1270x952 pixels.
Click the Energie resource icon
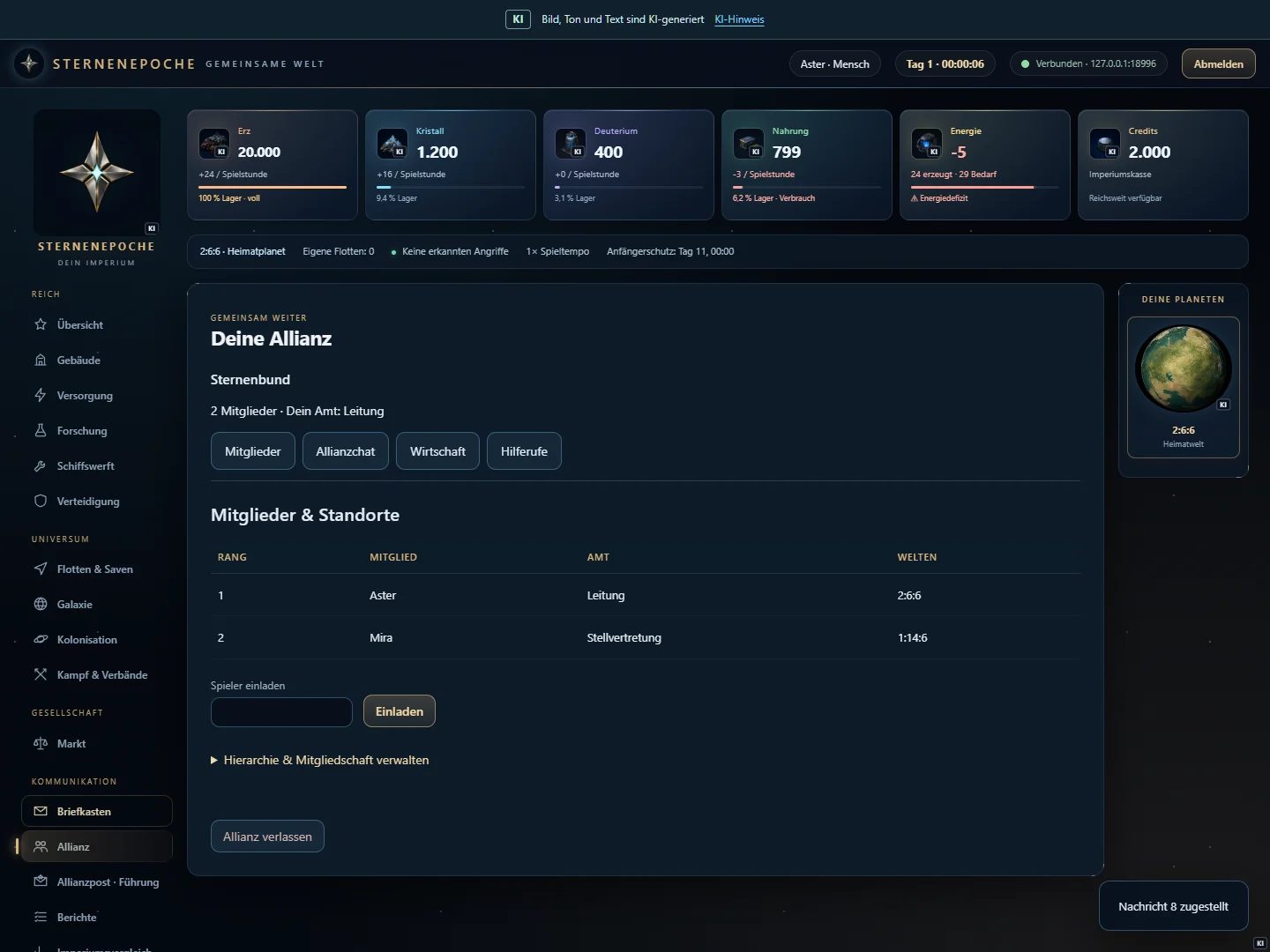pos(927,144)
